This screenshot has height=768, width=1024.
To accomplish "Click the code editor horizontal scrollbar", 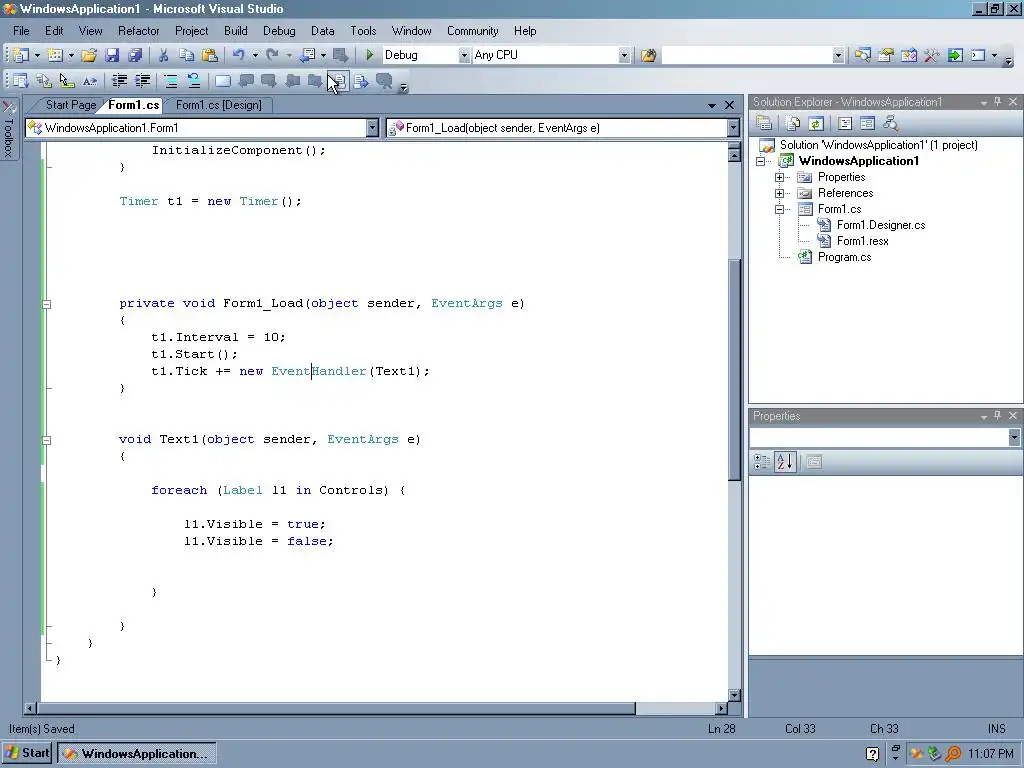I will (336, 709).
